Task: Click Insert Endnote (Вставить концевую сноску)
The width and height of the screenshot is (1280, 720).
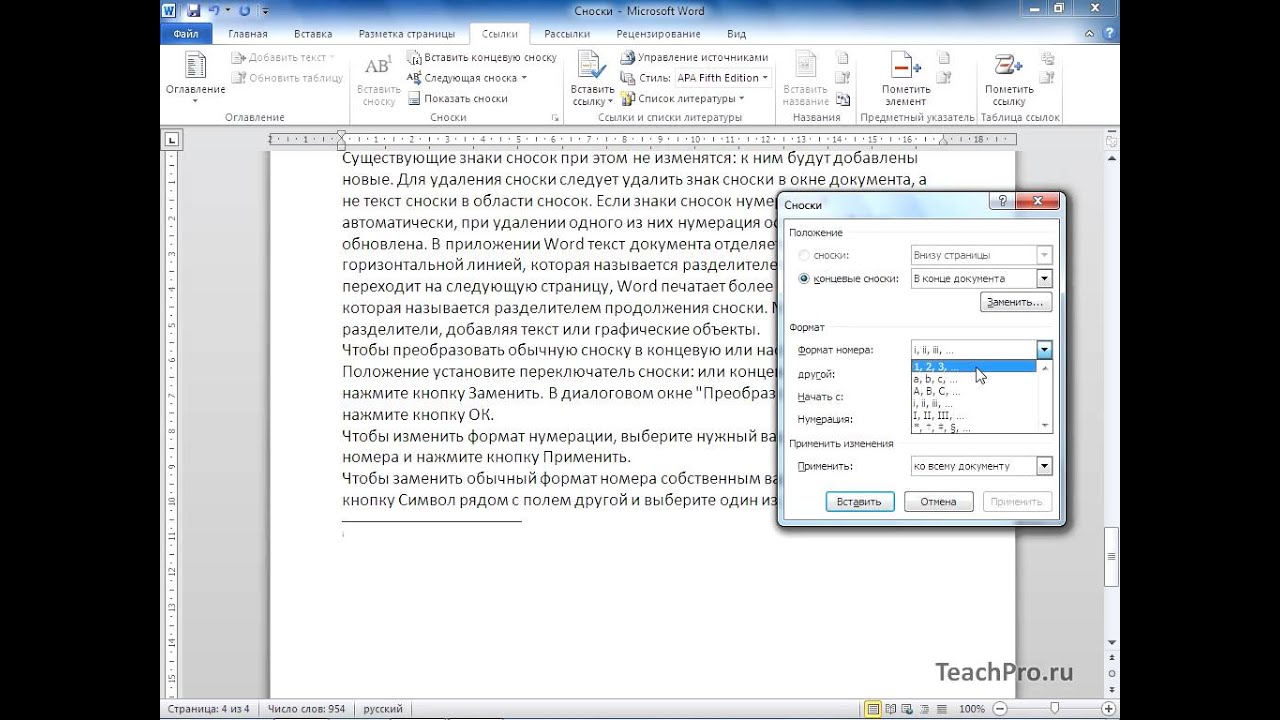Action: [481, 58]
